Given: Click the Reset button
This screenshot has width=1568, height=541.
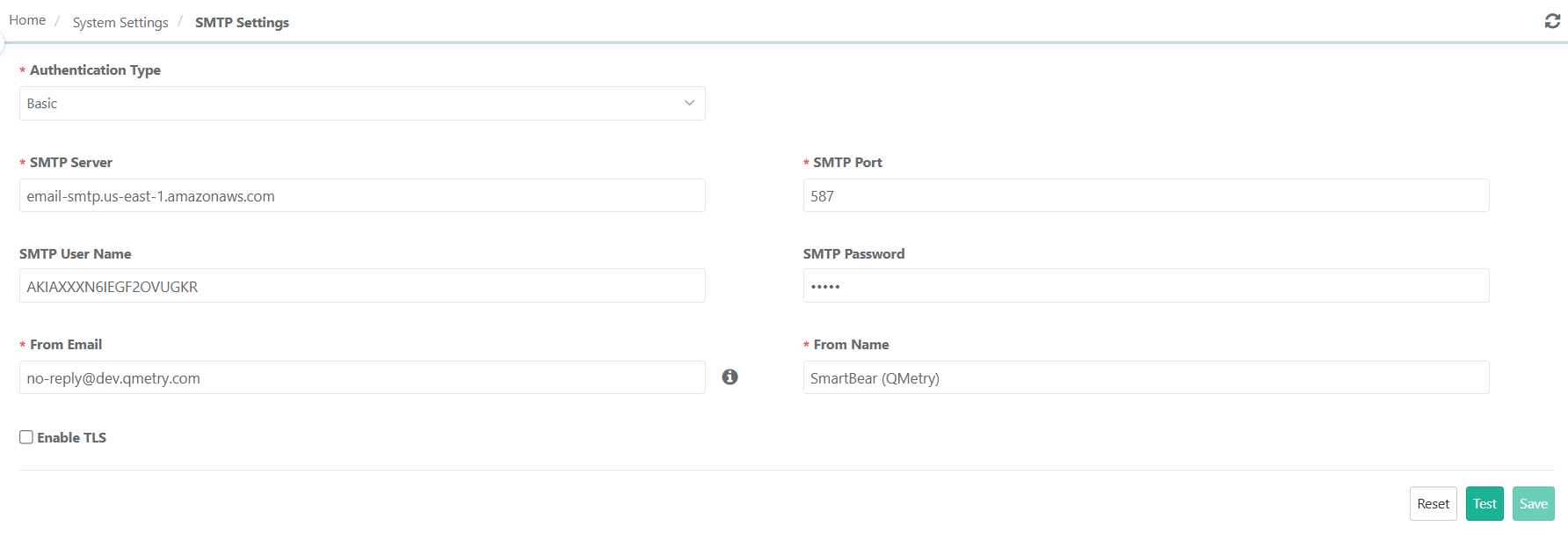Looking at the screenshot, I should coord(1433,503).
